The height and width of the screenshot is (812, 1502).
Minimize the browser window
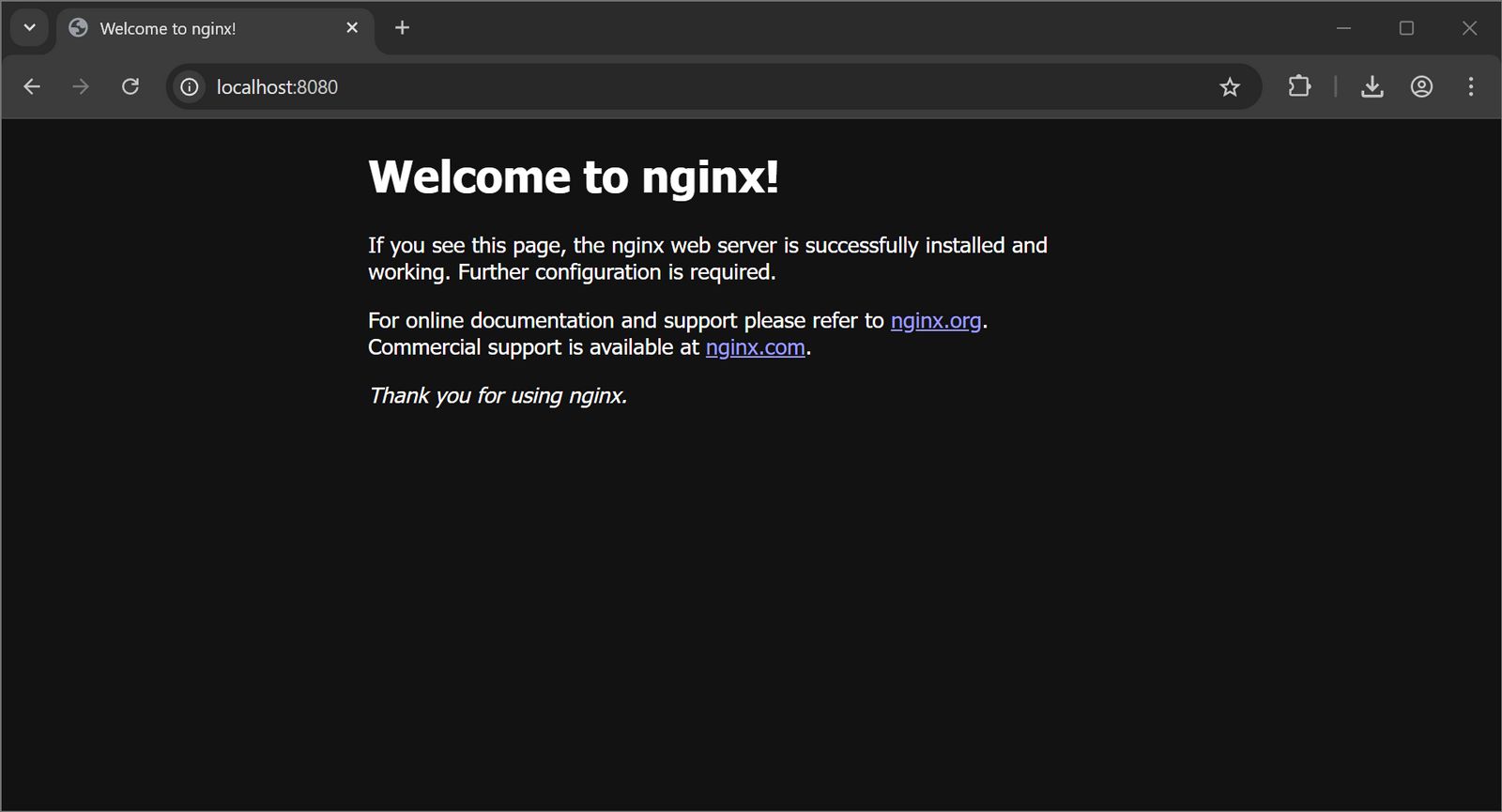(x=1343, y=28)
